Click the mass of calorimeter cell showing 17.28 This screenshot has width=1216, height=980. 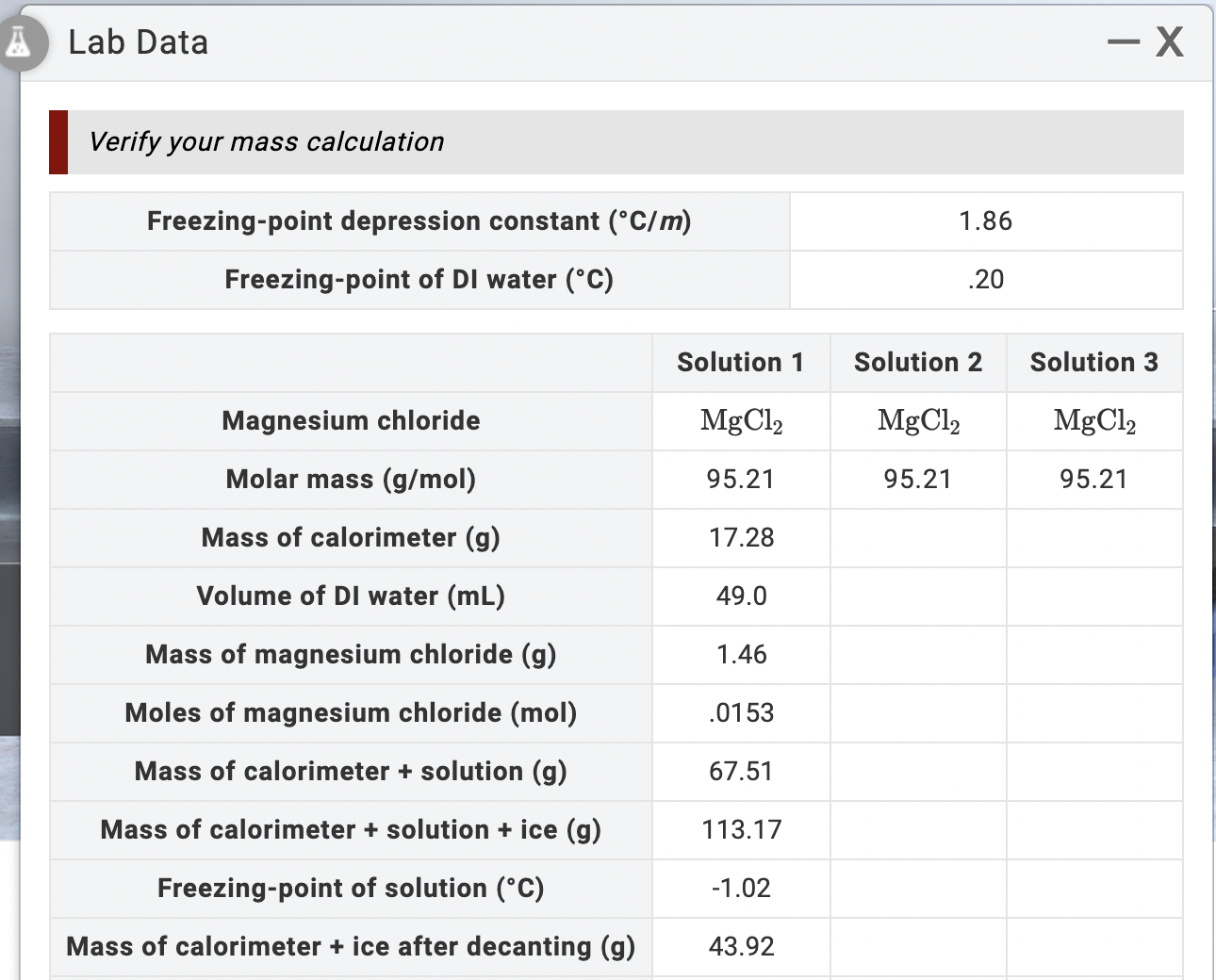[x=740, y=538]
